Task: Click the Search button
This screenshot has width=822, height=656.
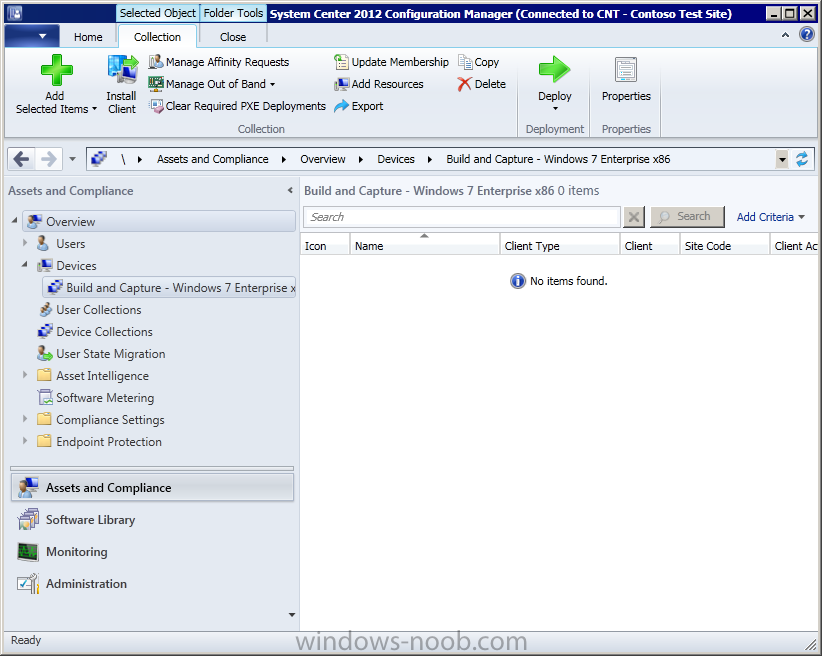Action: 687,217
